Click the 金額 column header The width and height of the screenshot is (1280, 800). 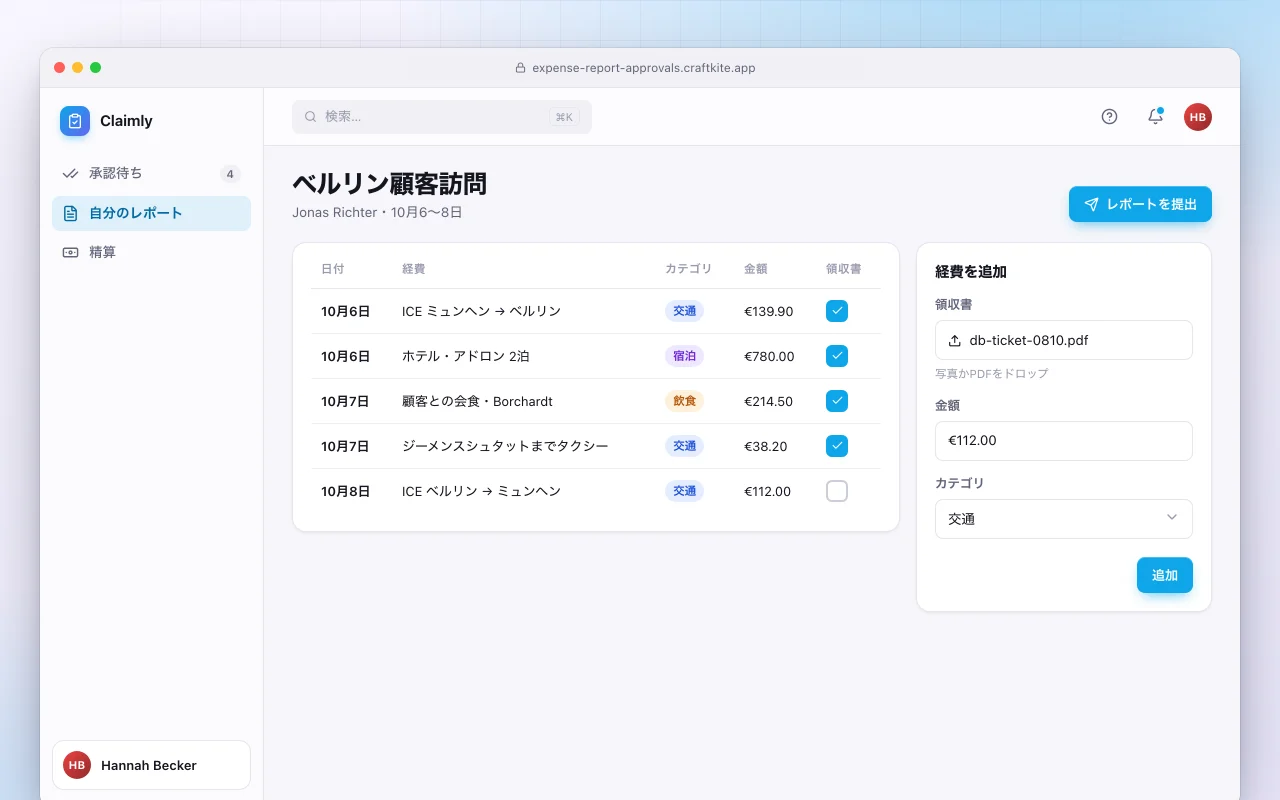[756, 269]
